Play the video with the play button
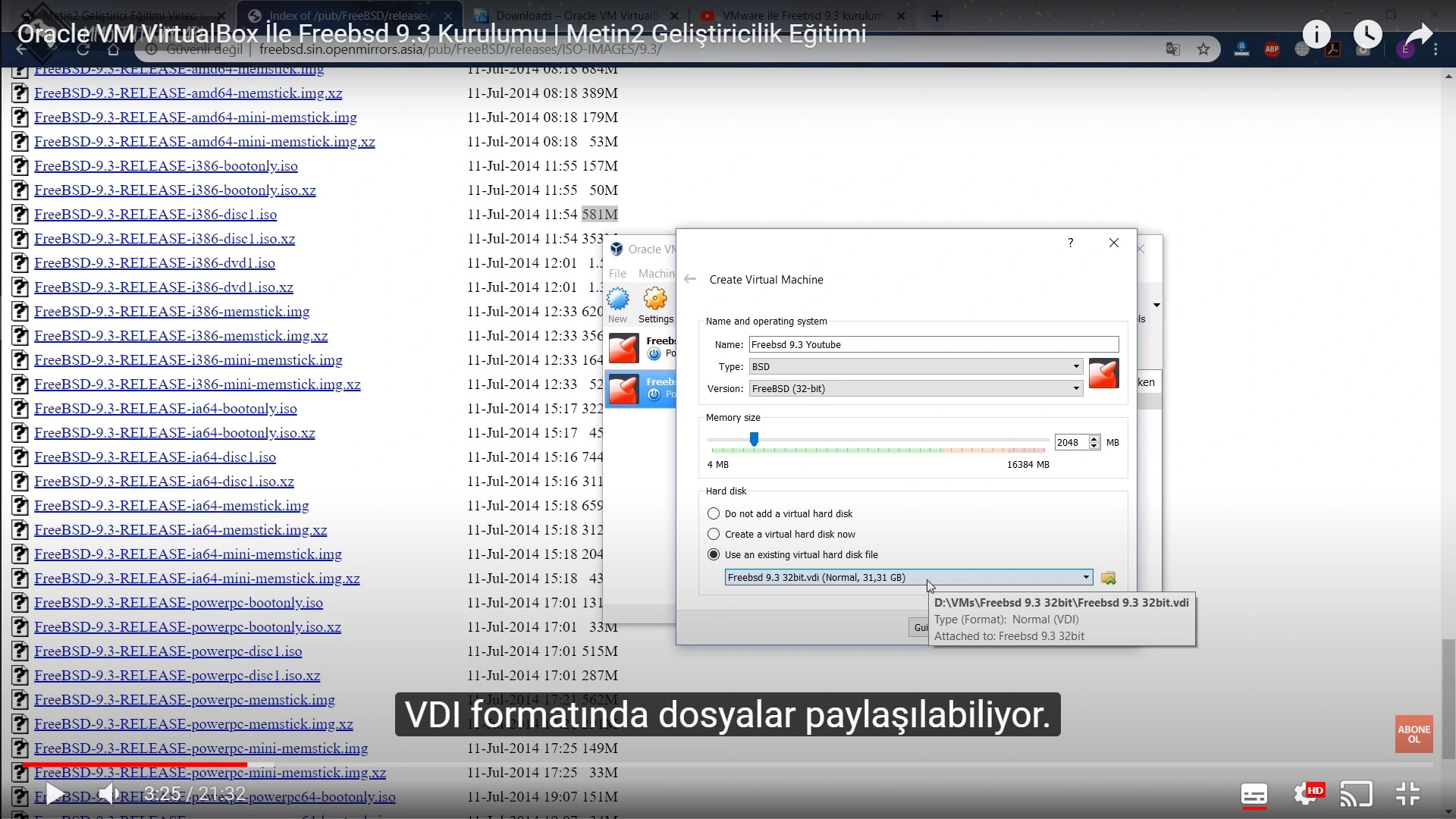This screenshot has width=1456, height=819. tap(55, 794)
